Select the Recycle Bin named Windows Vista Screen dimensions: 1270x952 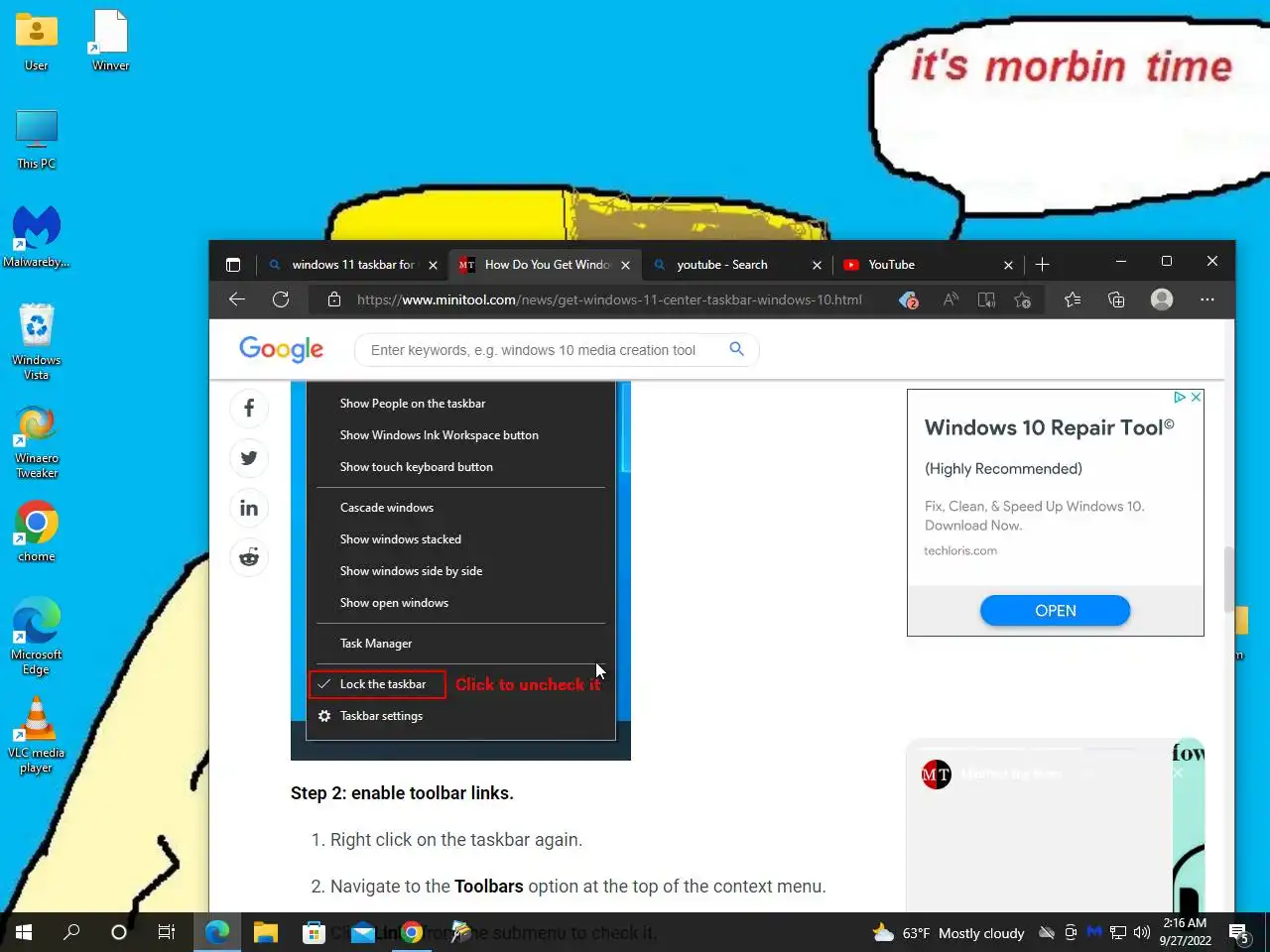37,342
